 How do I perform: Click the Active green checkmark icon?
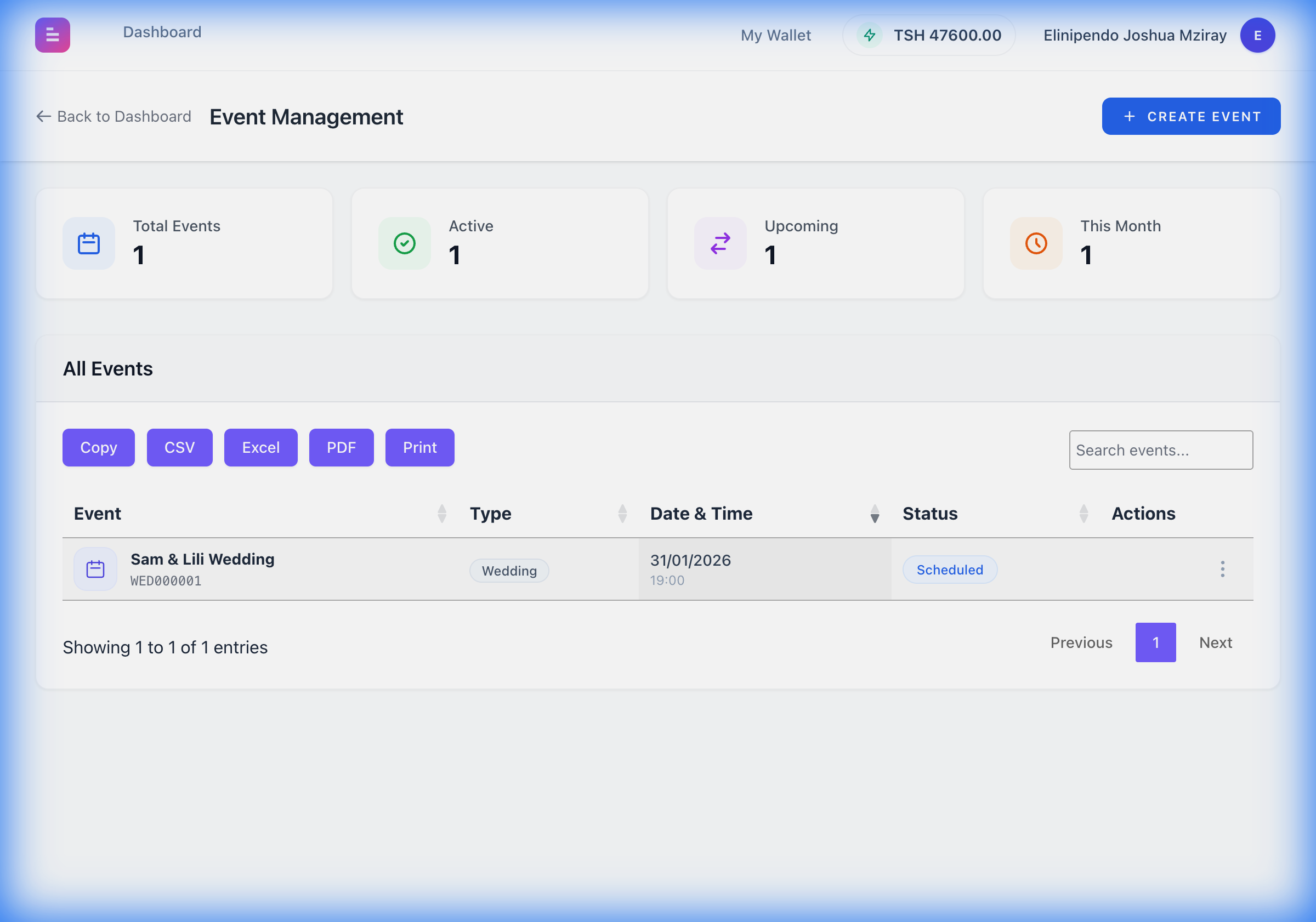(405, 243)
